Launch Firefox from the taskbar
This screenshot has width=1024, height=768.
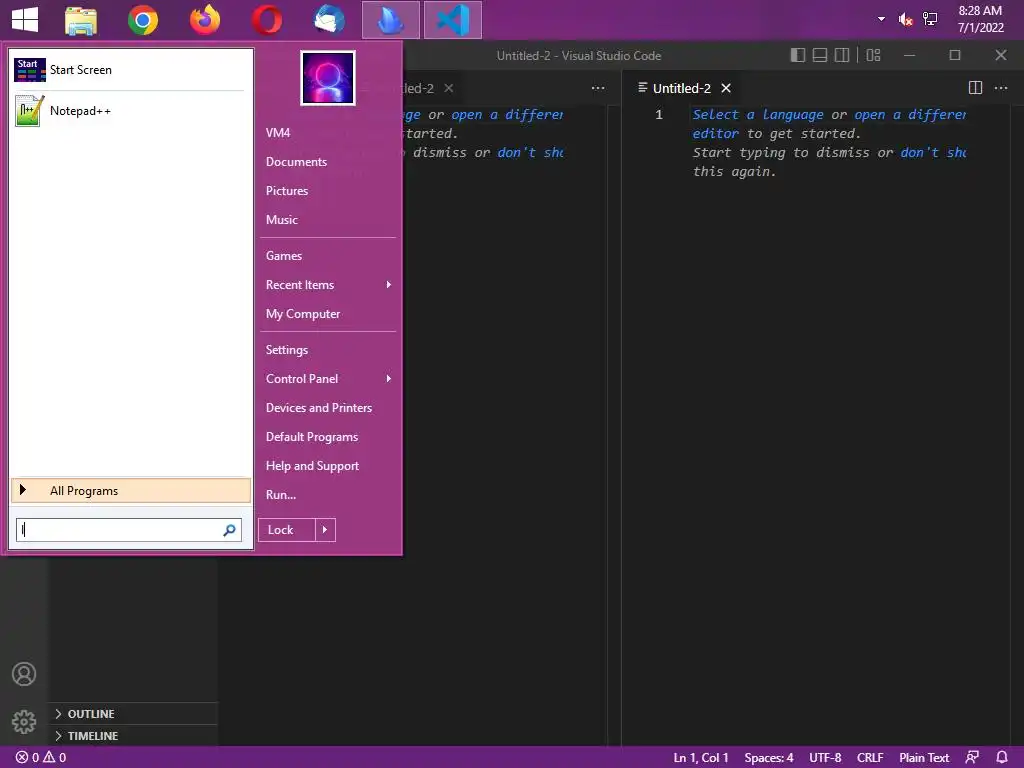(x=204, y=20)
